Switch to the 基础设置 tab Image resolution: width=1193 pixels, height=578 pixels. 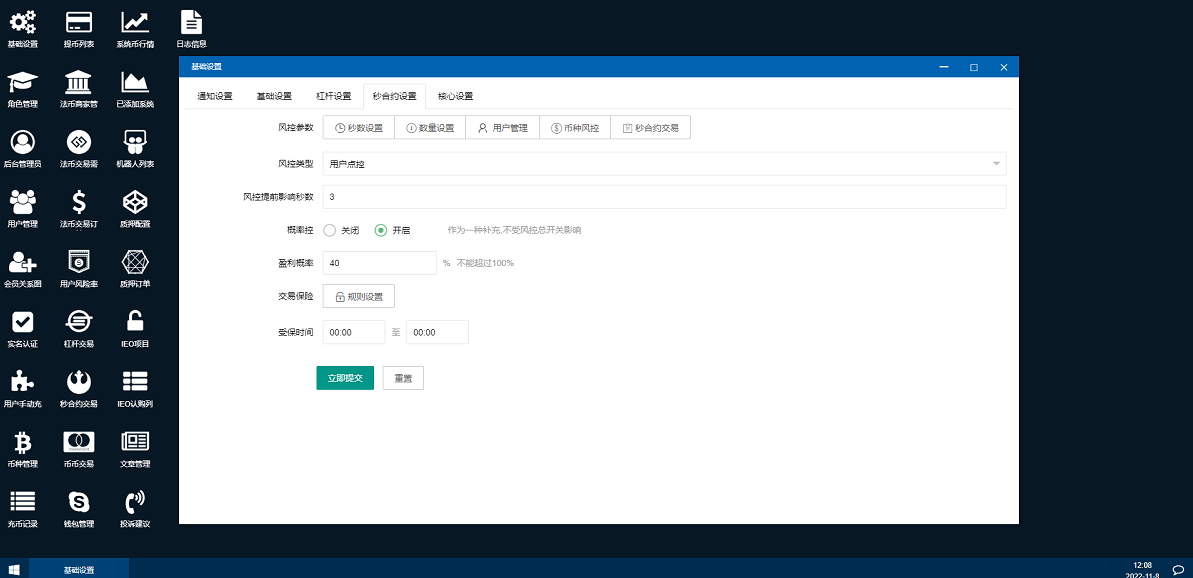pos(274,97)
